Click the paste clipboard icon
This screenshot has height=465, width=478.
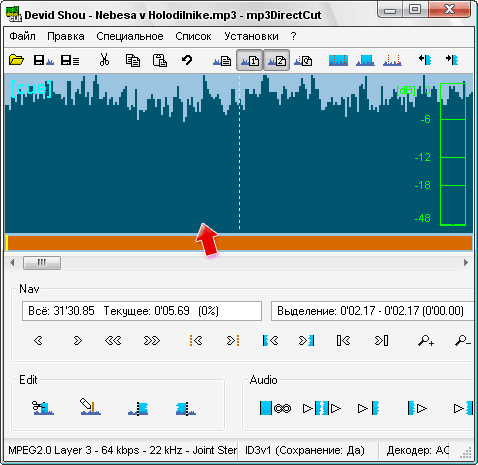tap(160, 60)
